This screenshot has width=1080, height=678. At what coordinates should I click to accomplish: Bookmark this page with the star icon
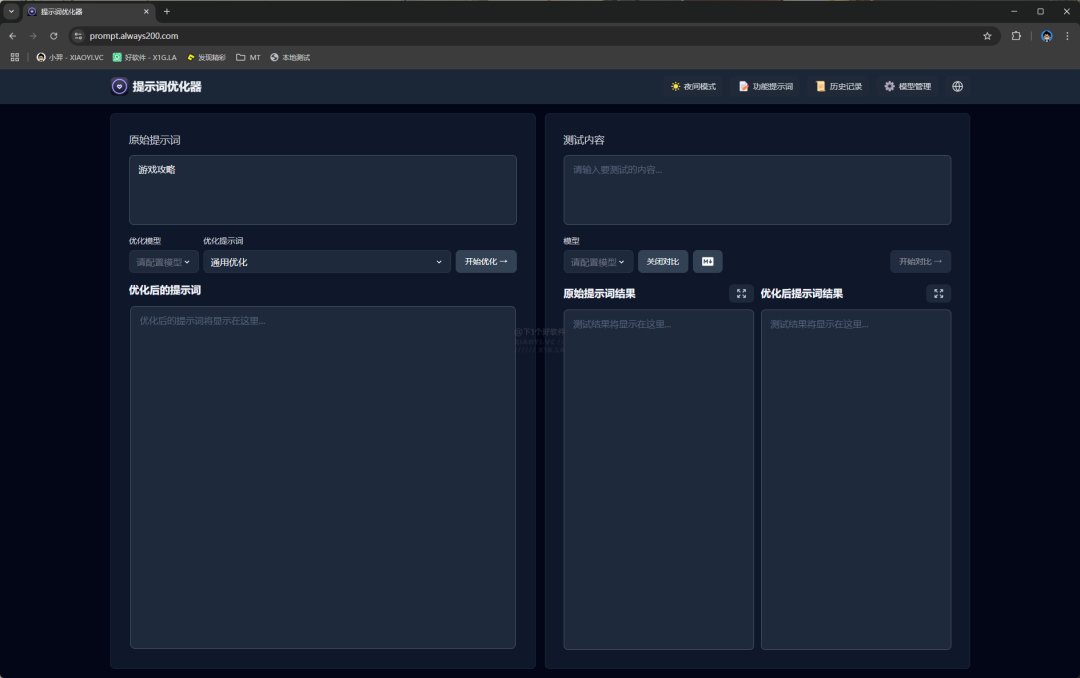(987, 36)
